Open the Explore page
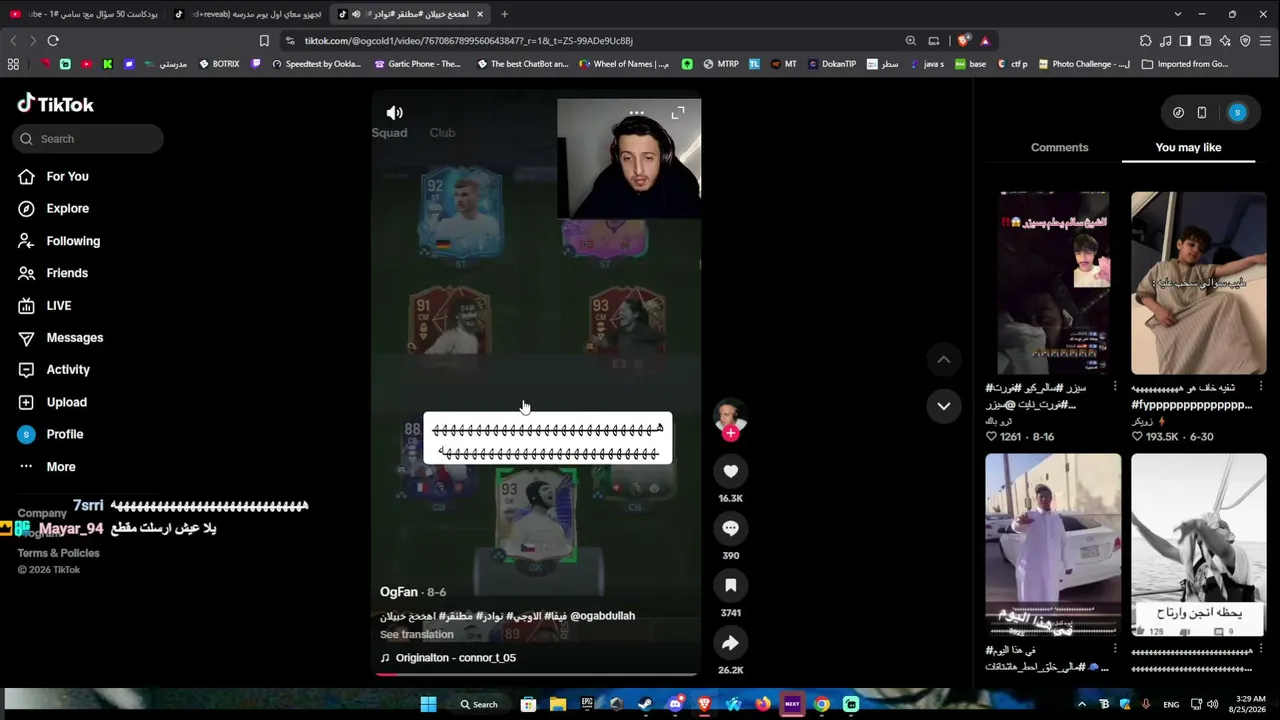 pos(54,208)
